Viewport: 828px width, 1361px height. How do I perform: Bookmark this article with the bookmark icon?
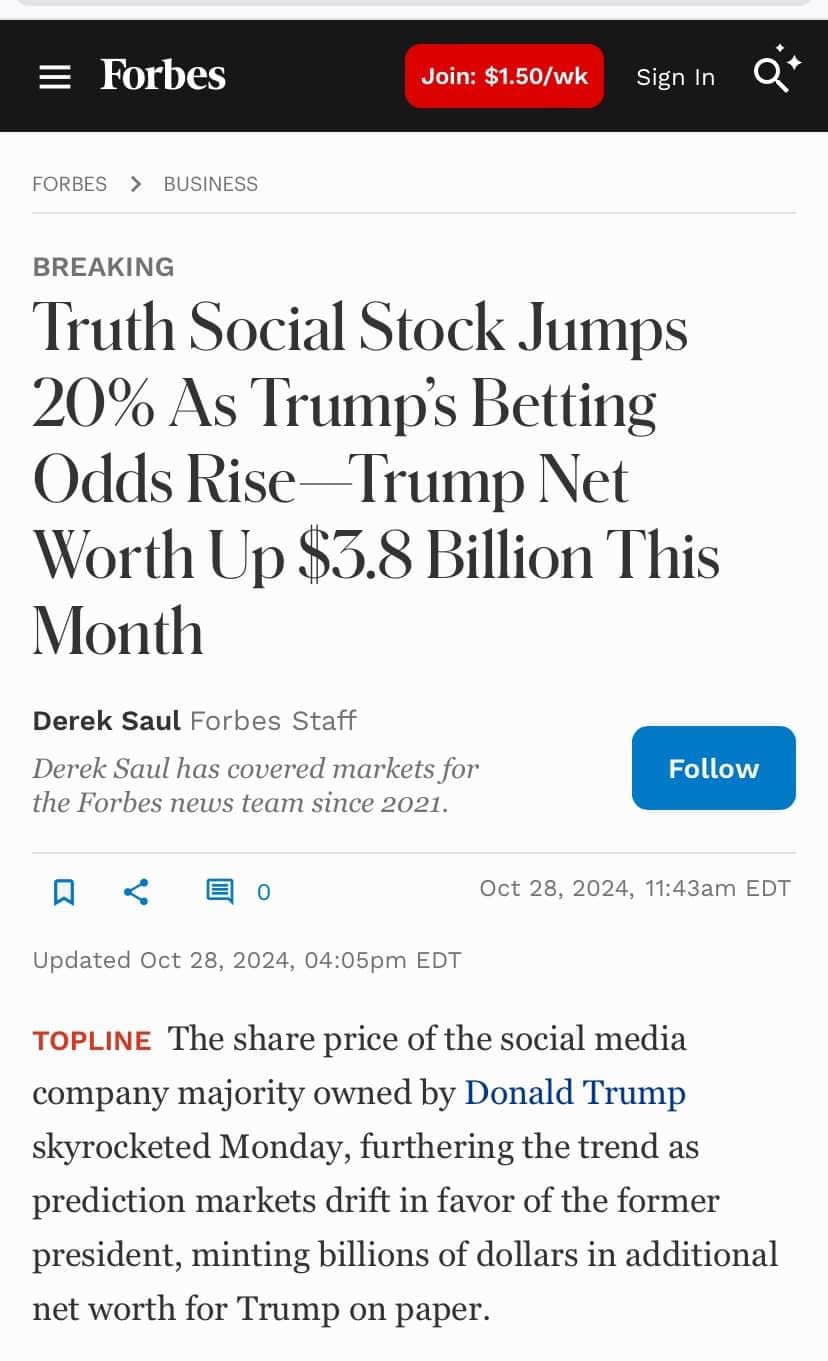(63, 891)
